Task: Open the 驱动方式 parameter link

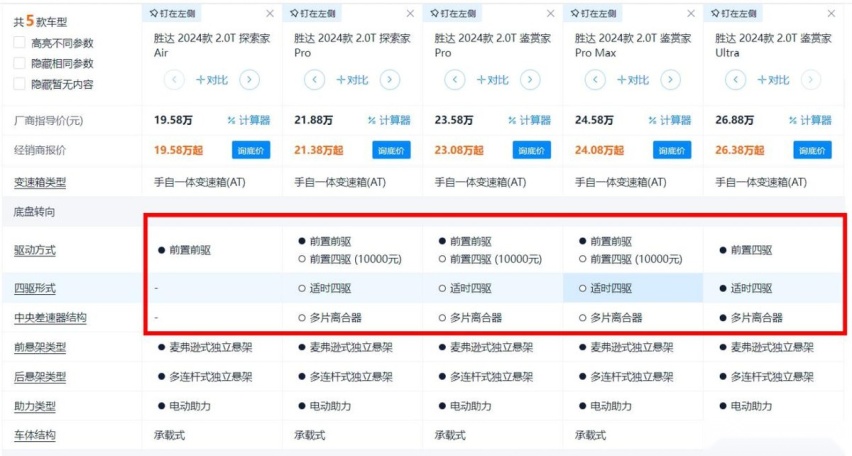Action: [x=35, y=251]
